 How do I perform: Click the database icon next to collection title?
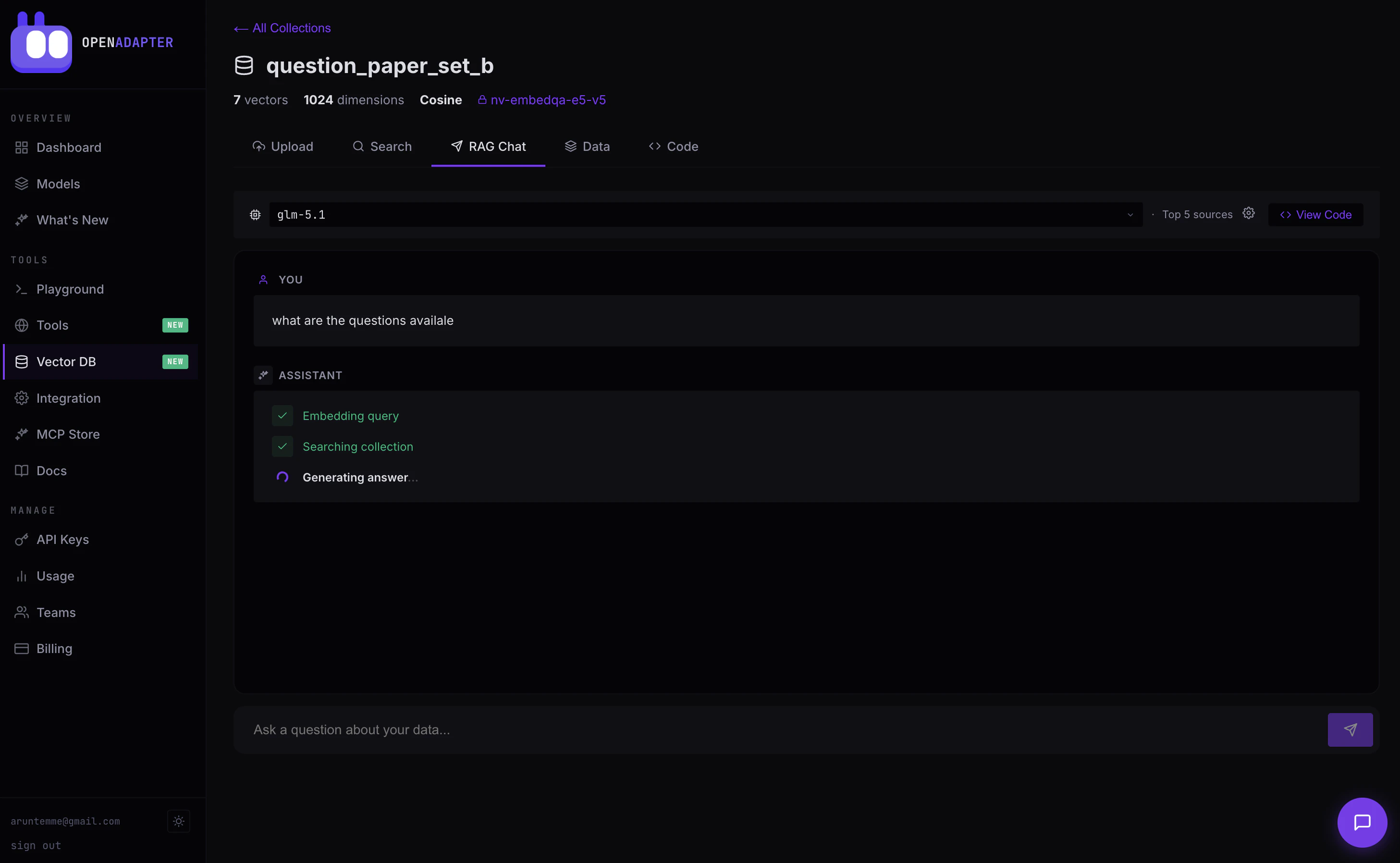(244, 66)
